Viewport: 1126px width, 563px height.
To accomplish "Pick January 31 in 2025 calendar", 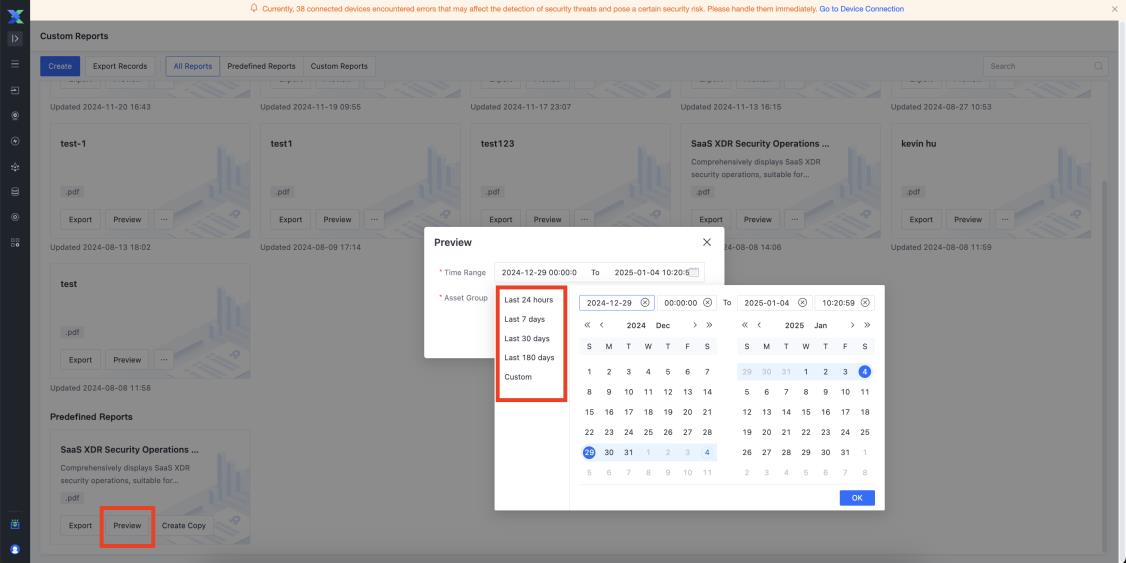I will coord(845,452).
